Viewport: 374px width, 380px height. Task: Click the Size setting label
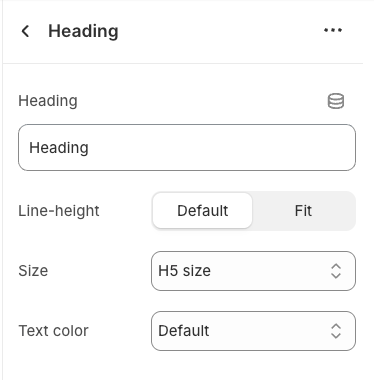[x=33, y=271]
